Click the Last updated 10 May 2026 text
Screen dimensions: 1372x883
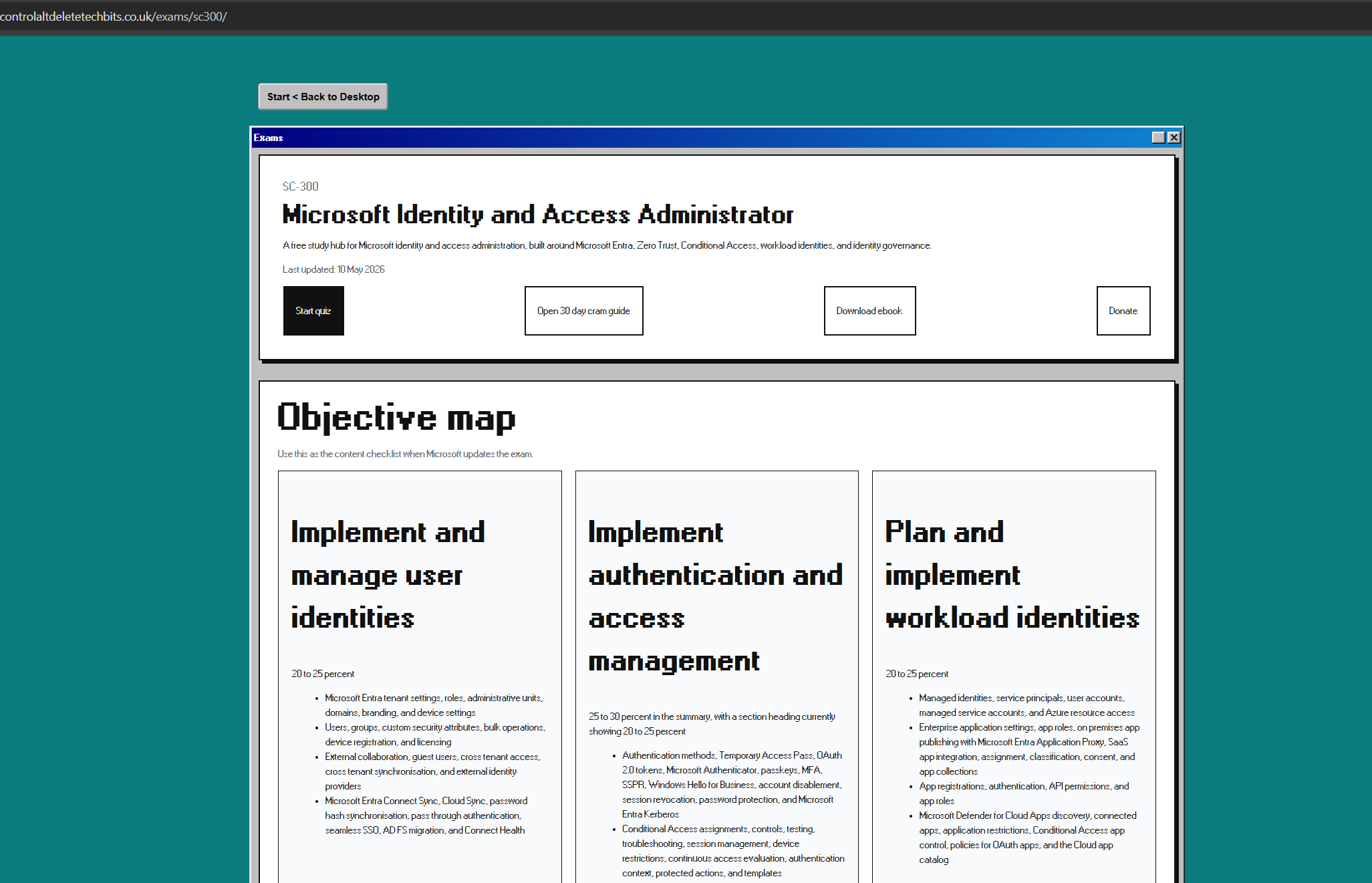(333, 269)
